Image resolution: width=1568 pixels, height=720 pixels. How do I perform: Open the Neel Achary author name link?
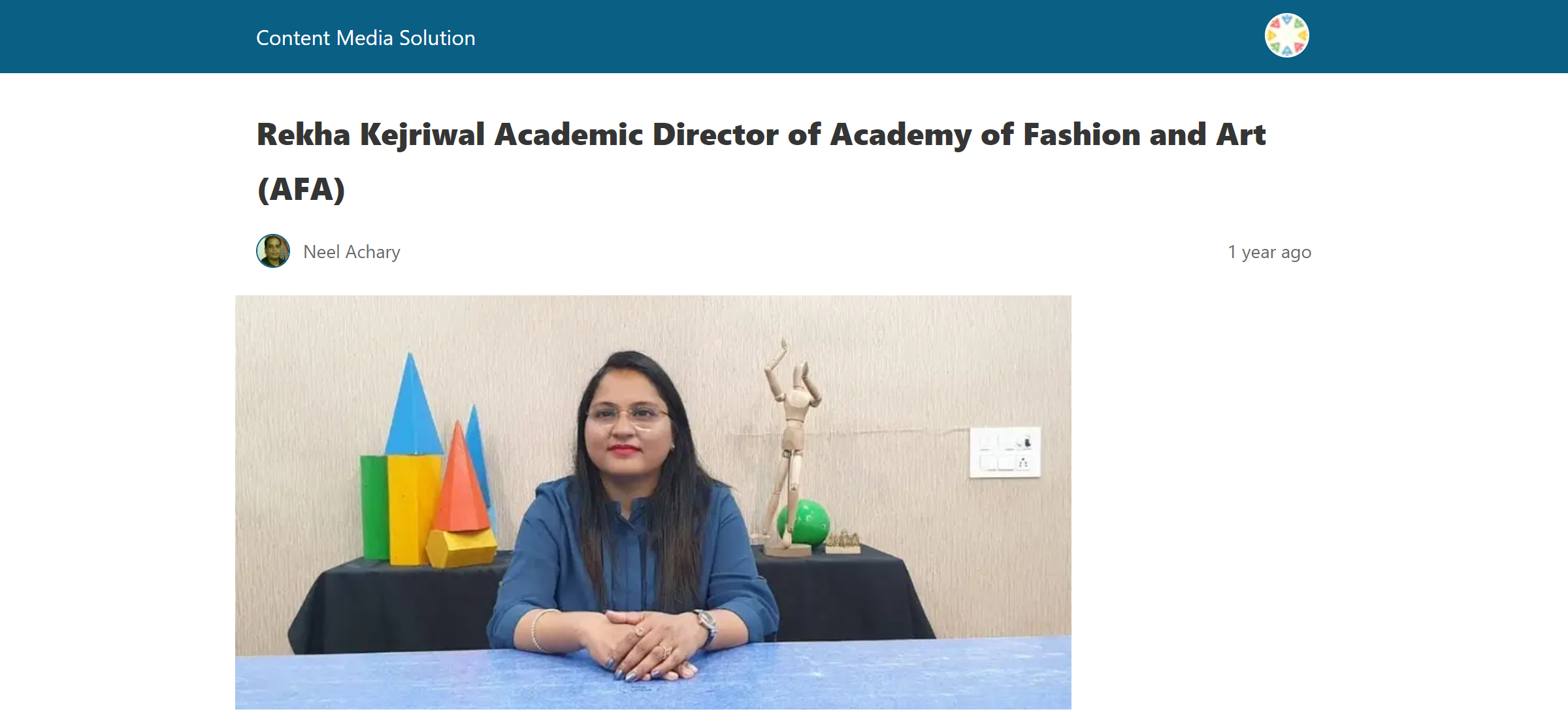click(x=351, y=252)
